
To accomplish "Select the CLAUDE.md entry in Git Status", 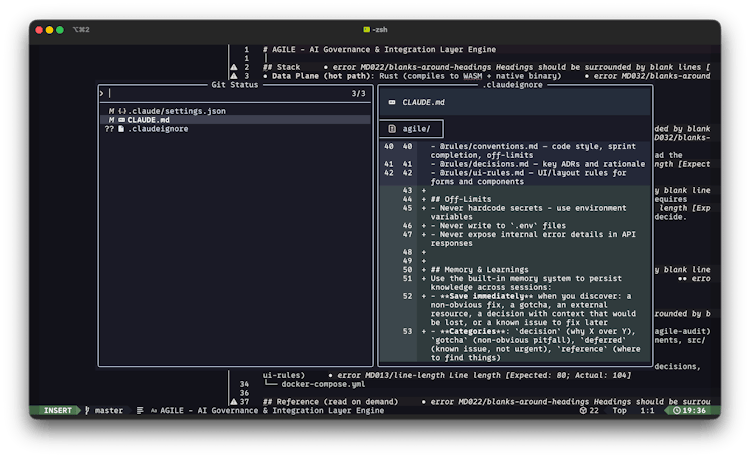I will 148,120.
